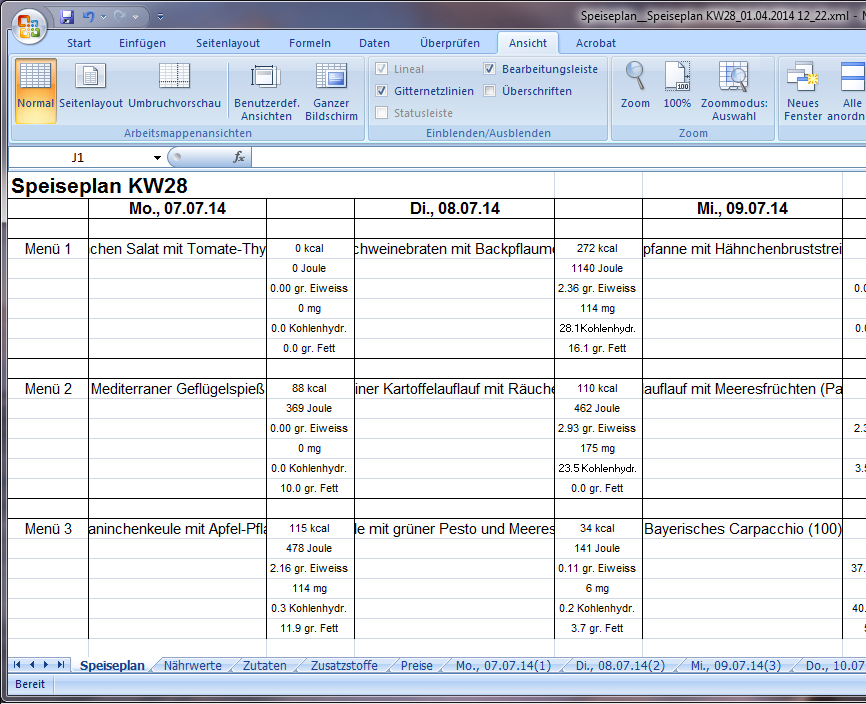Select the Mediterraner Geflügelspieß cell

(x=177, y=389)
